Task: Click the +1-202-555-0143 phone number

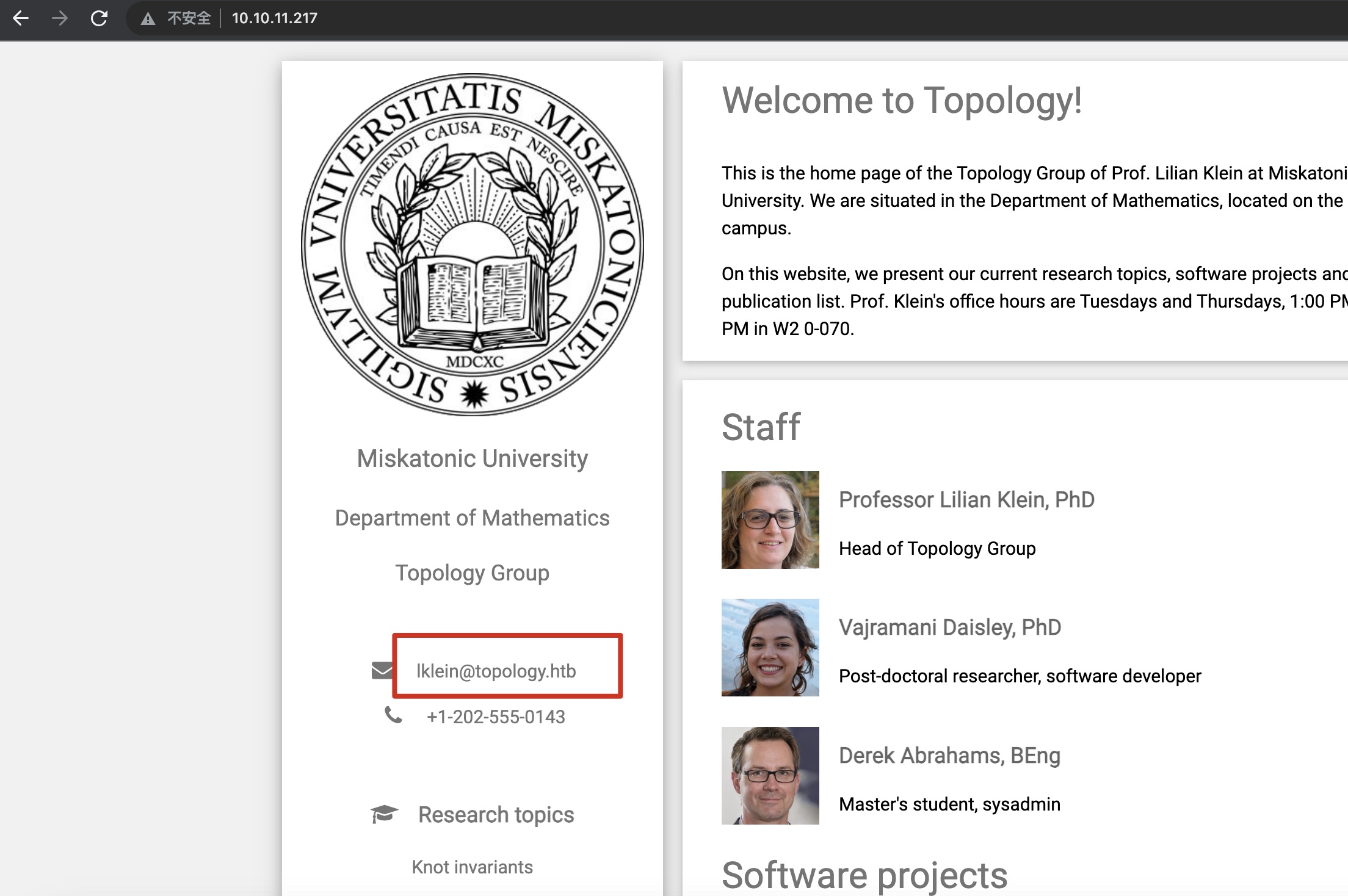Action: (496, 717)
